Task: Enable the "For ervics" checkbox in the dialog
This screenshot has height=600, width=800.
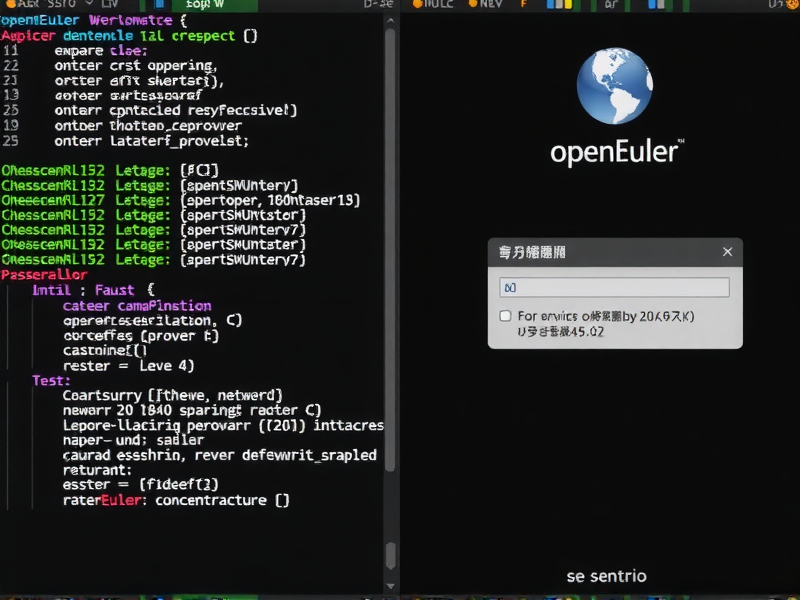Action: point(505,316)
